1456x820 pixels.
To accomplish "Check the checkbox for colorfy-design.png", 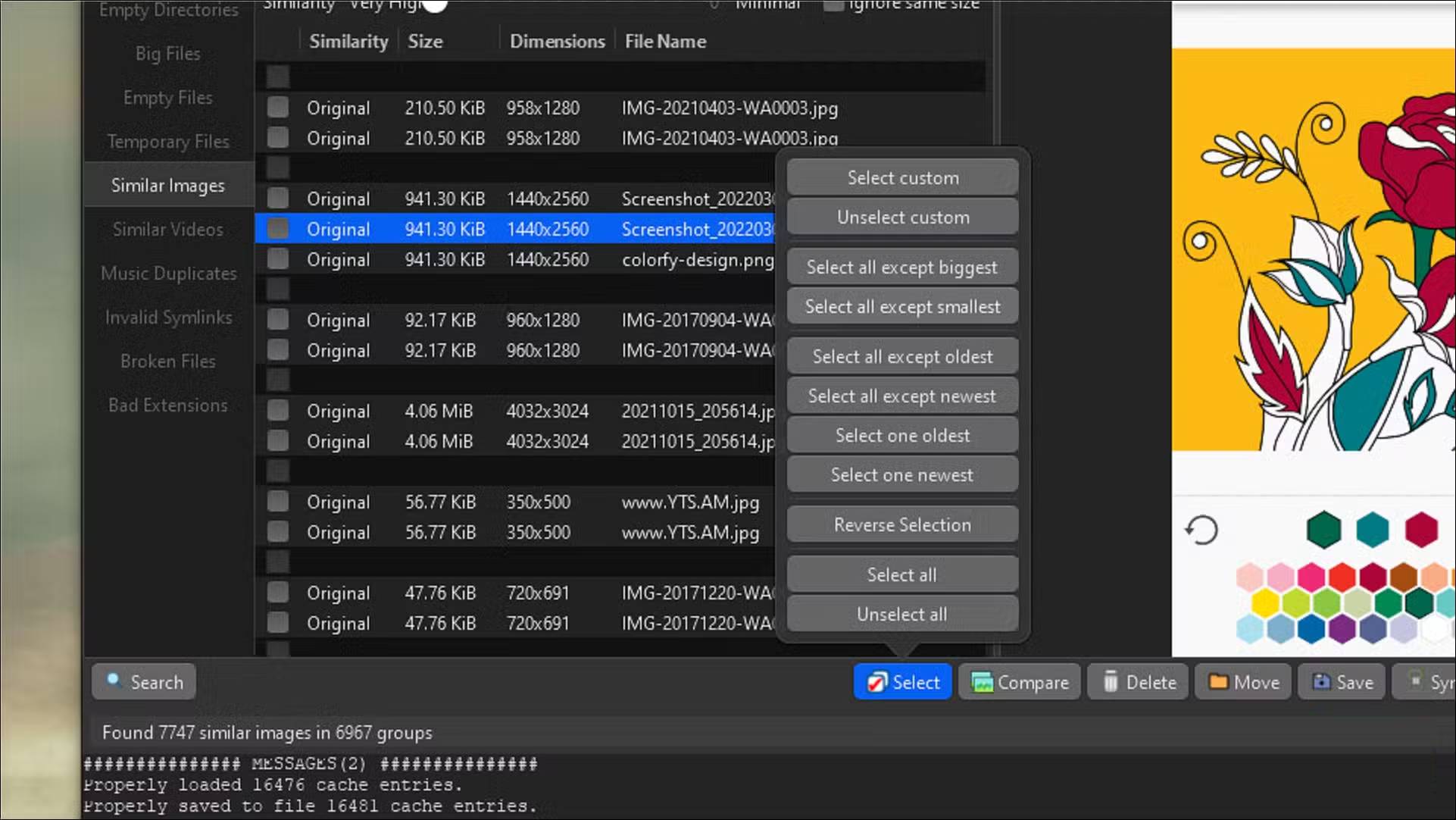I will click(277, 259).
